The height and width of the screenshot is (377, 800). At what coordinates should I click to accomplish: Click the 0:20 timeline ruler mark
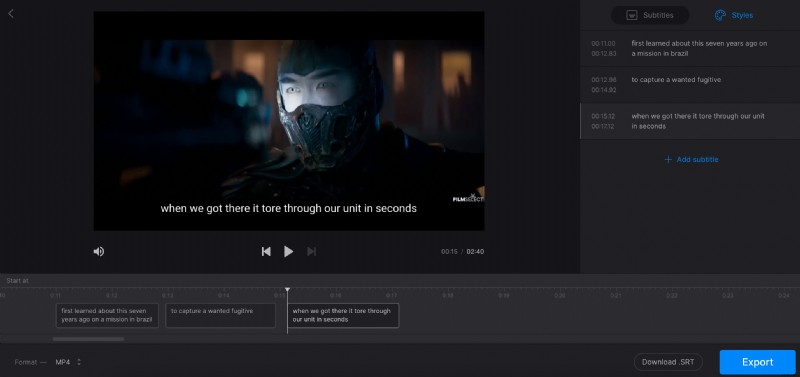pyautogui.click(x=560, y=296)
